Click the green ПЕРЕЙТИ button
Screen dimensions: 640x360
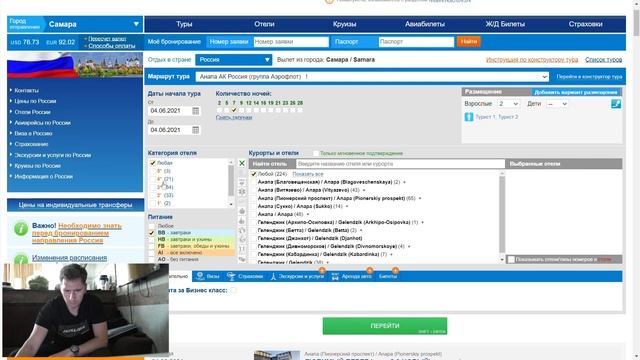pyautogui.click(x=385, y=326)
